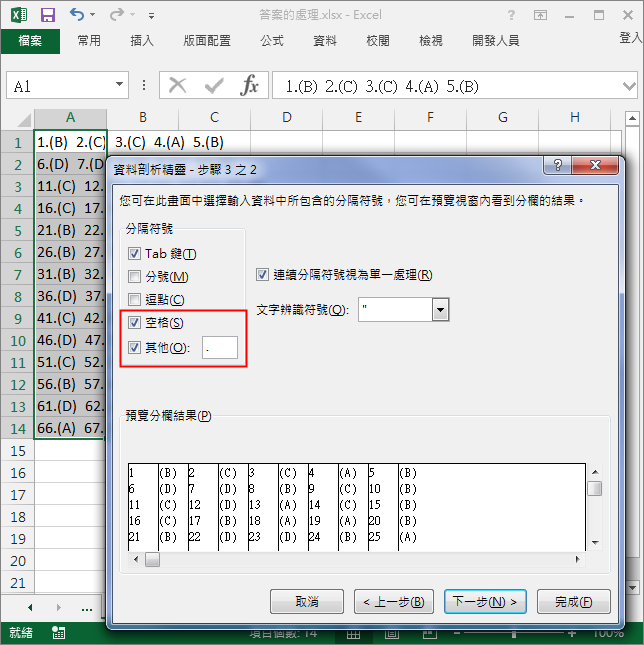The width and height of the screenshot is (644, 645).
Task: Click the Excel Help question mark icon
Action: (x=511, y=15)
